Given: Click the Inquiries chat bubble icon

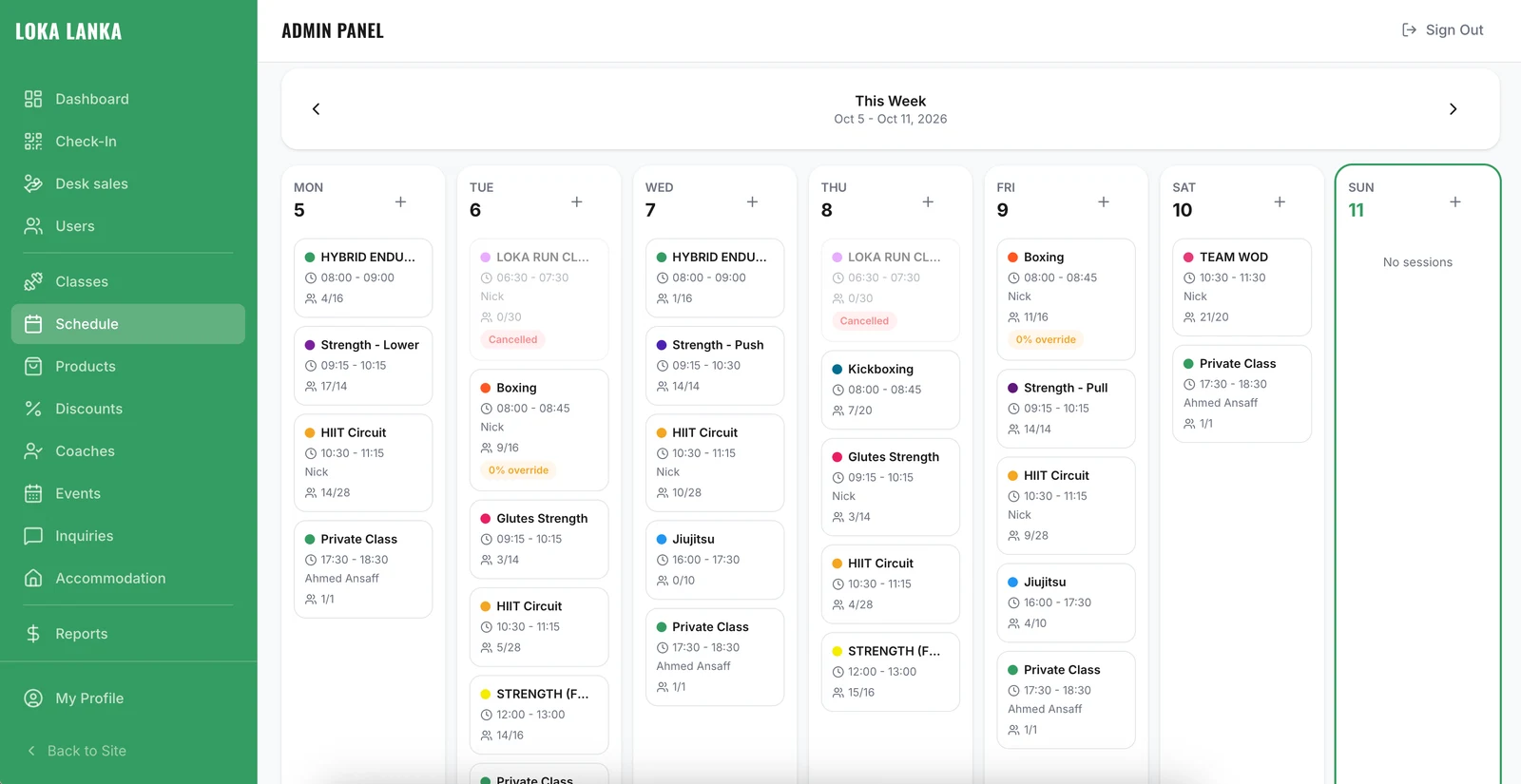Looking at the screenshot, I should pyautogui.click(x=33, y=536).
